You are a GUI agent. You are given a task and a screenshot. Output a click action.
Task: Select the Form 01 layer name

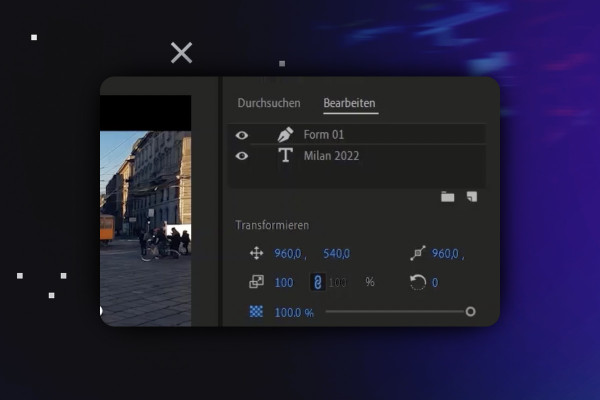click(x=324, y=135)
